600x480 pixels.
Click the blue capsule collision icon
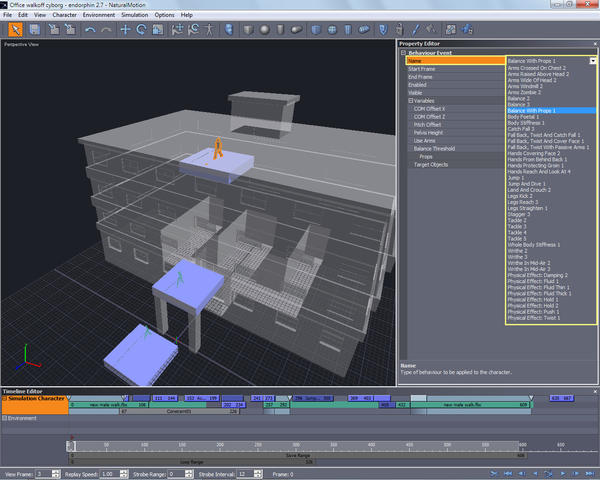point(364,30)
